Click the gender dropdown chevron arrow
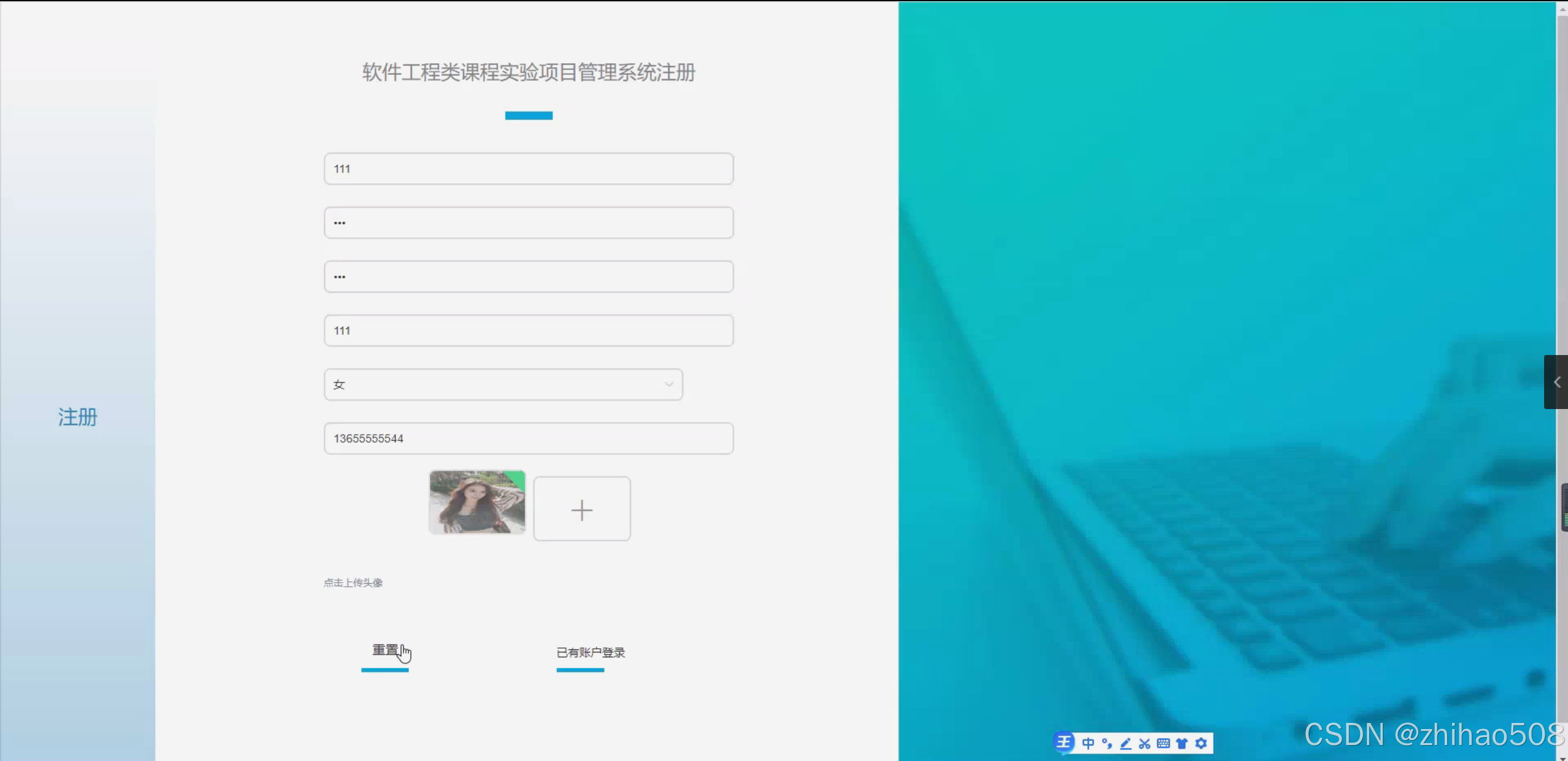1568x761 pixels. tap(668, 384)
